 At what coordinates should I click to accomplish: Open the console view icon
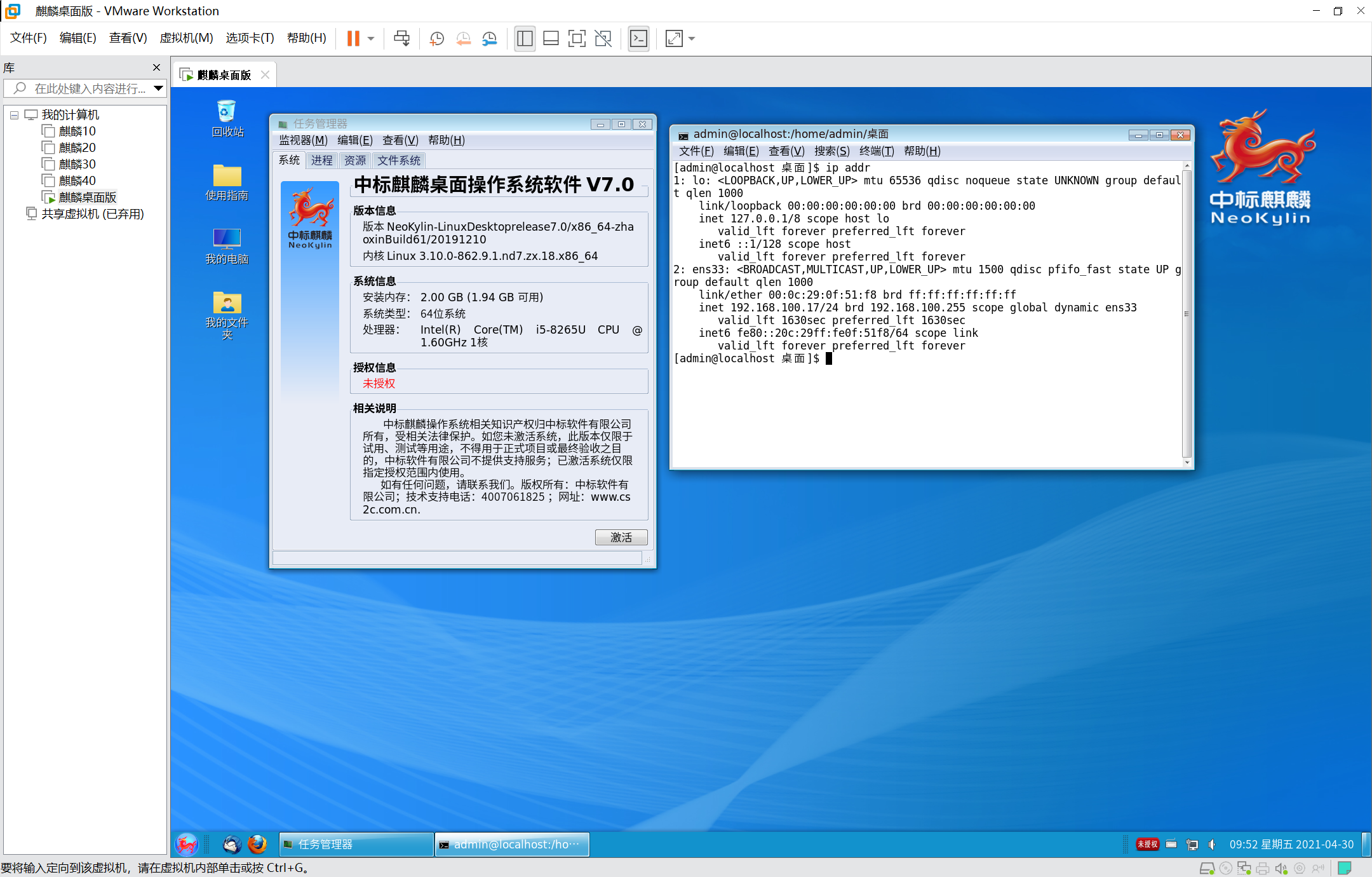[x=638, y=39]
